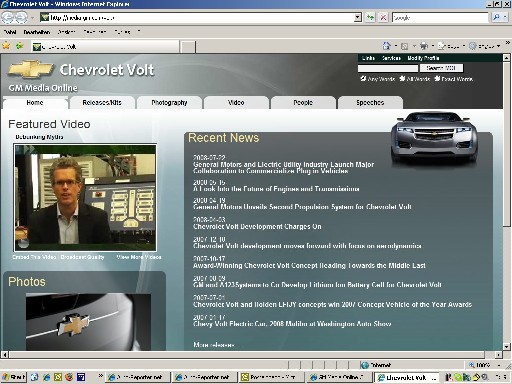Stop loading with the red X icon

pos(383,17)
